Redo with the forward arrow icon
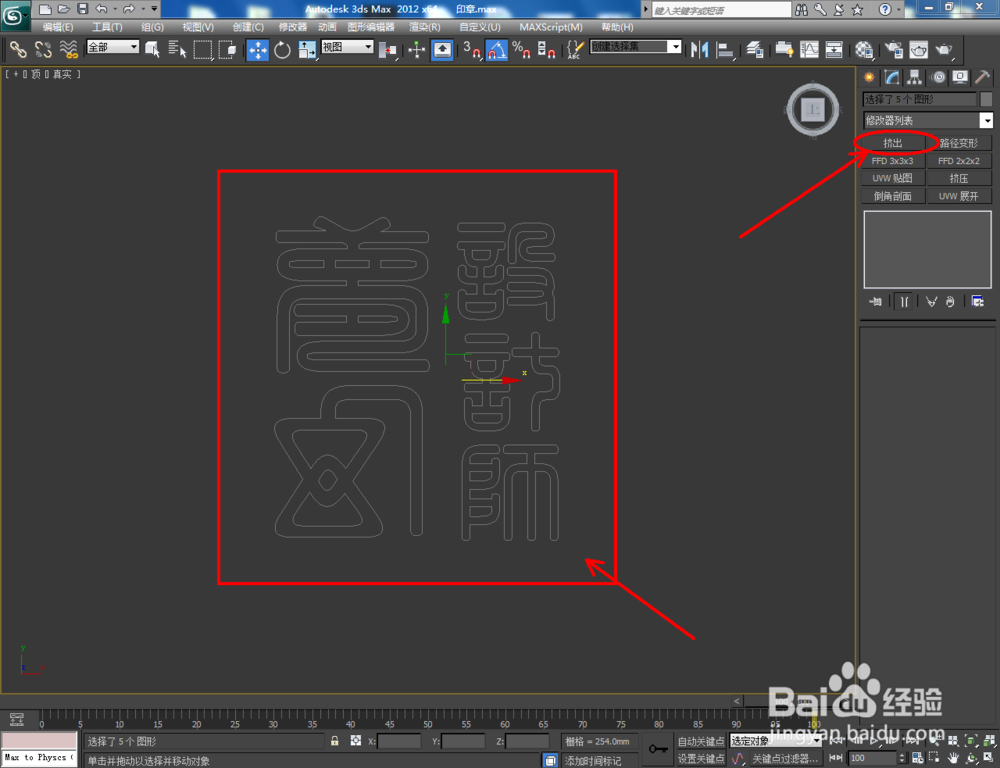The width and height of the screenshot is (1000, 768). click(129, 9)
